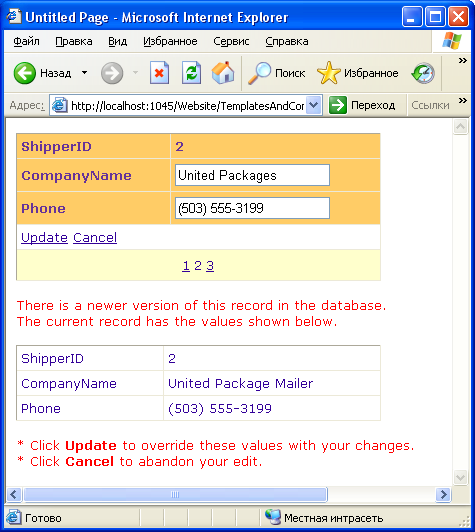The height and width of the screenshot is (532, 475).
Task: Click the title bar Internet Explorer icon
Action: click(14, 16)
